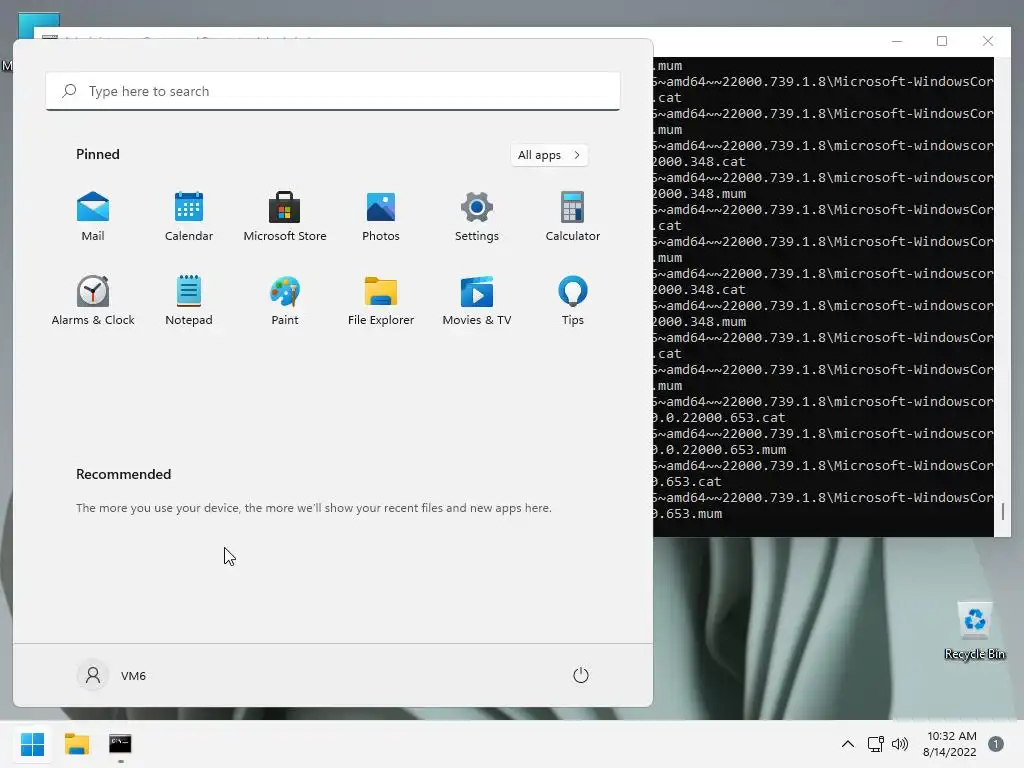Open the volume control in tray

[x=900, y=744]
